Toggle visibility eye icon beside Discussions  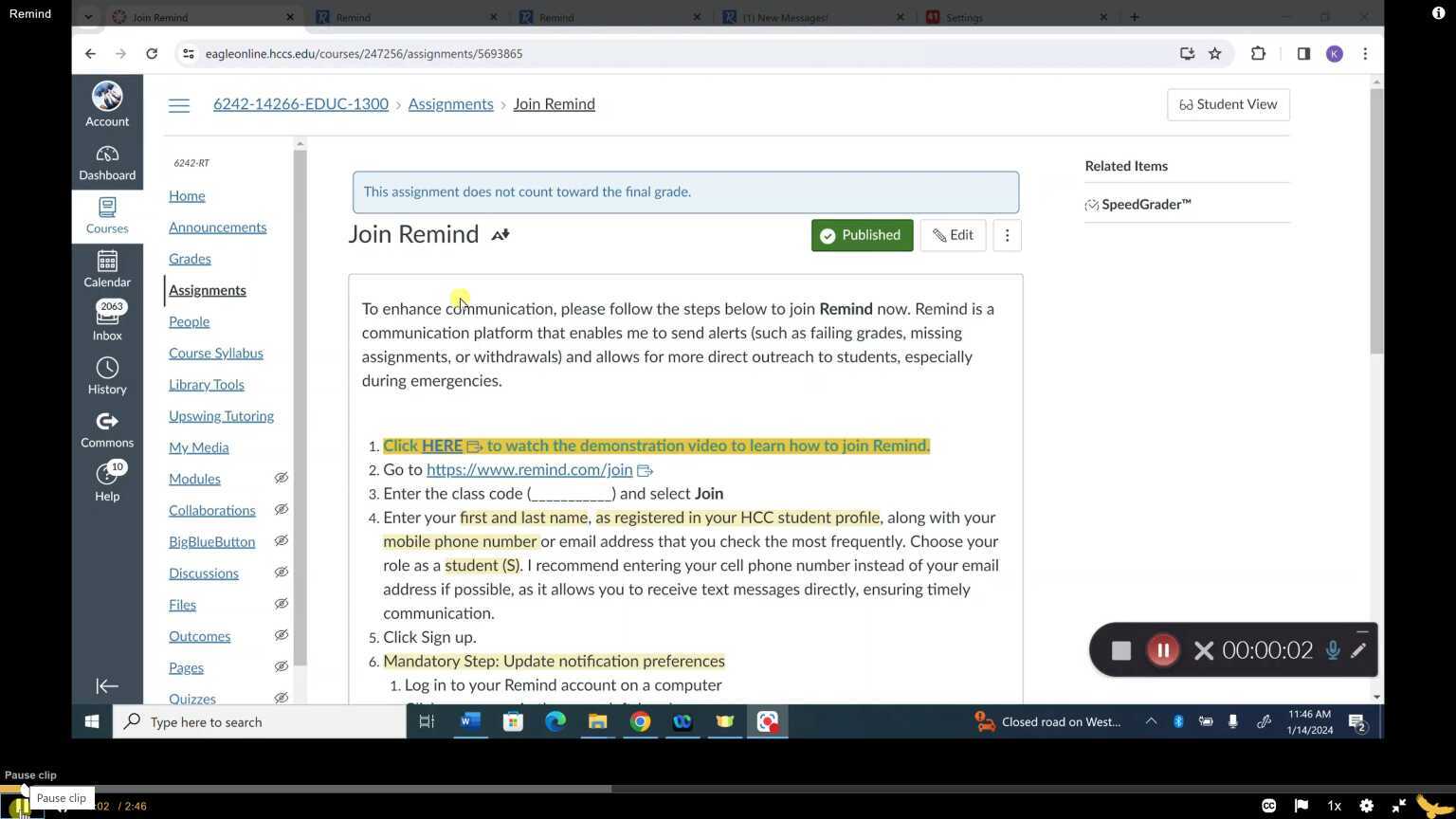[281, 573]
